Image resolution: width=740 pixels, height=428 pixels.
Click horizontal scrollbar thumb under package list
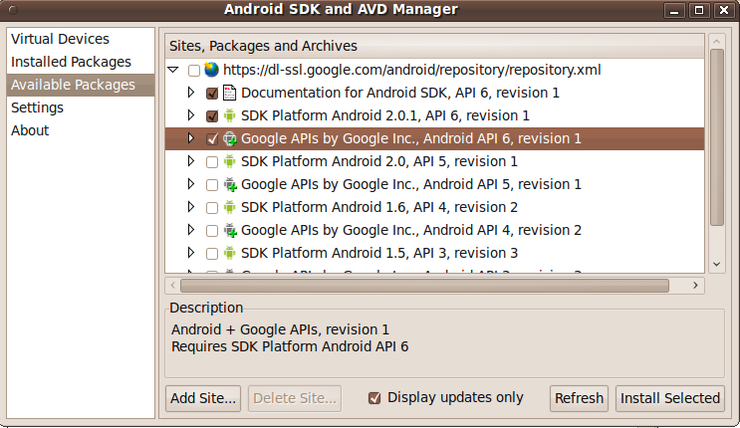click(424, 285)
